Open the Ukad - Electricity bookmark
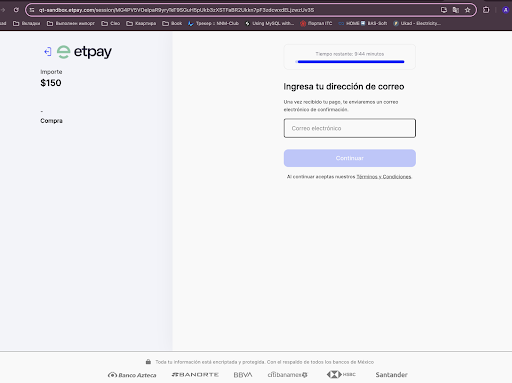 [417, 23]
